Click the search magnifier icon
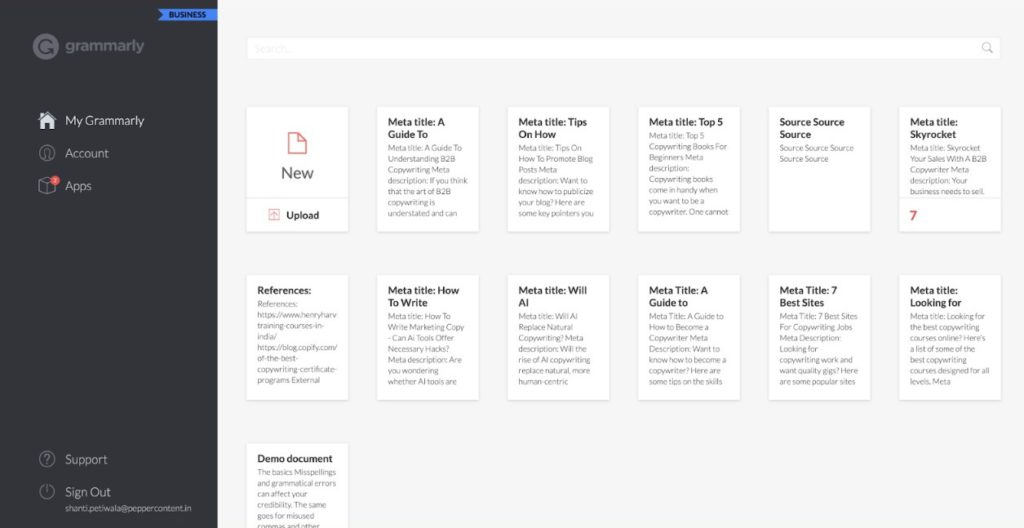Screen dimensions: 1024x528 point(987,48)
